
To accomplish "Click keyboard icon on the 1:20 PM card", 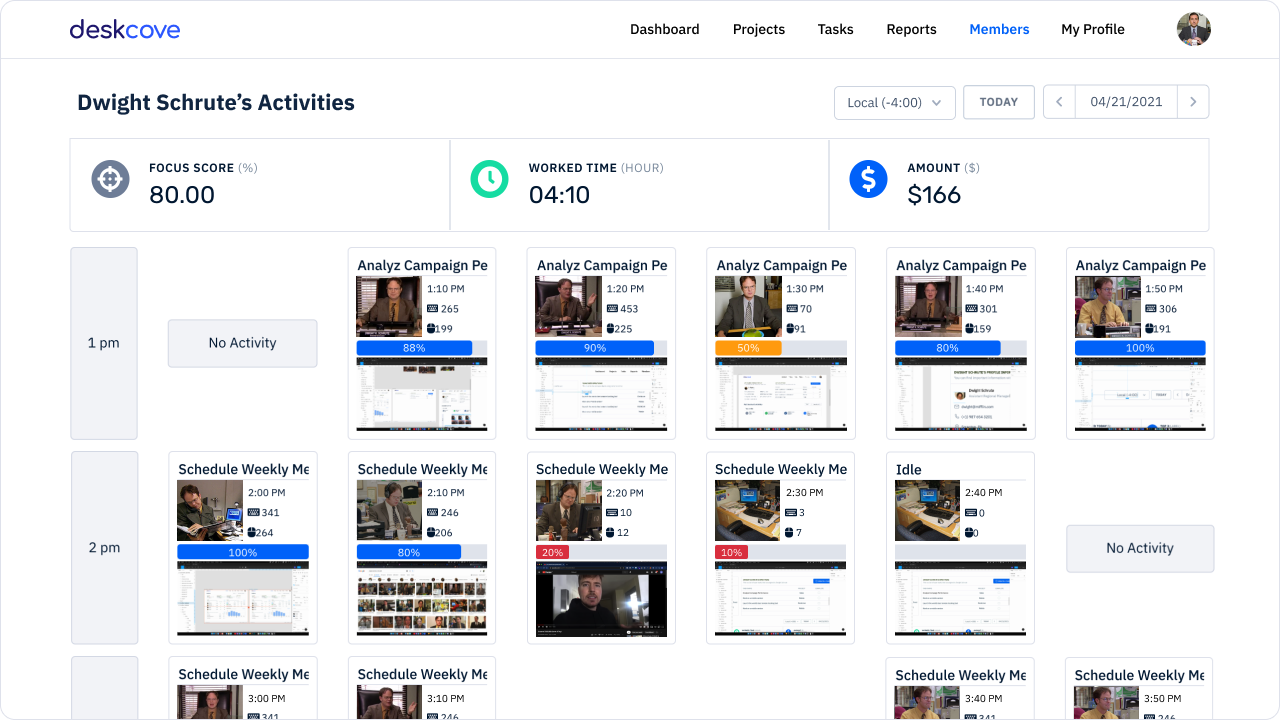I will [612, 309].
